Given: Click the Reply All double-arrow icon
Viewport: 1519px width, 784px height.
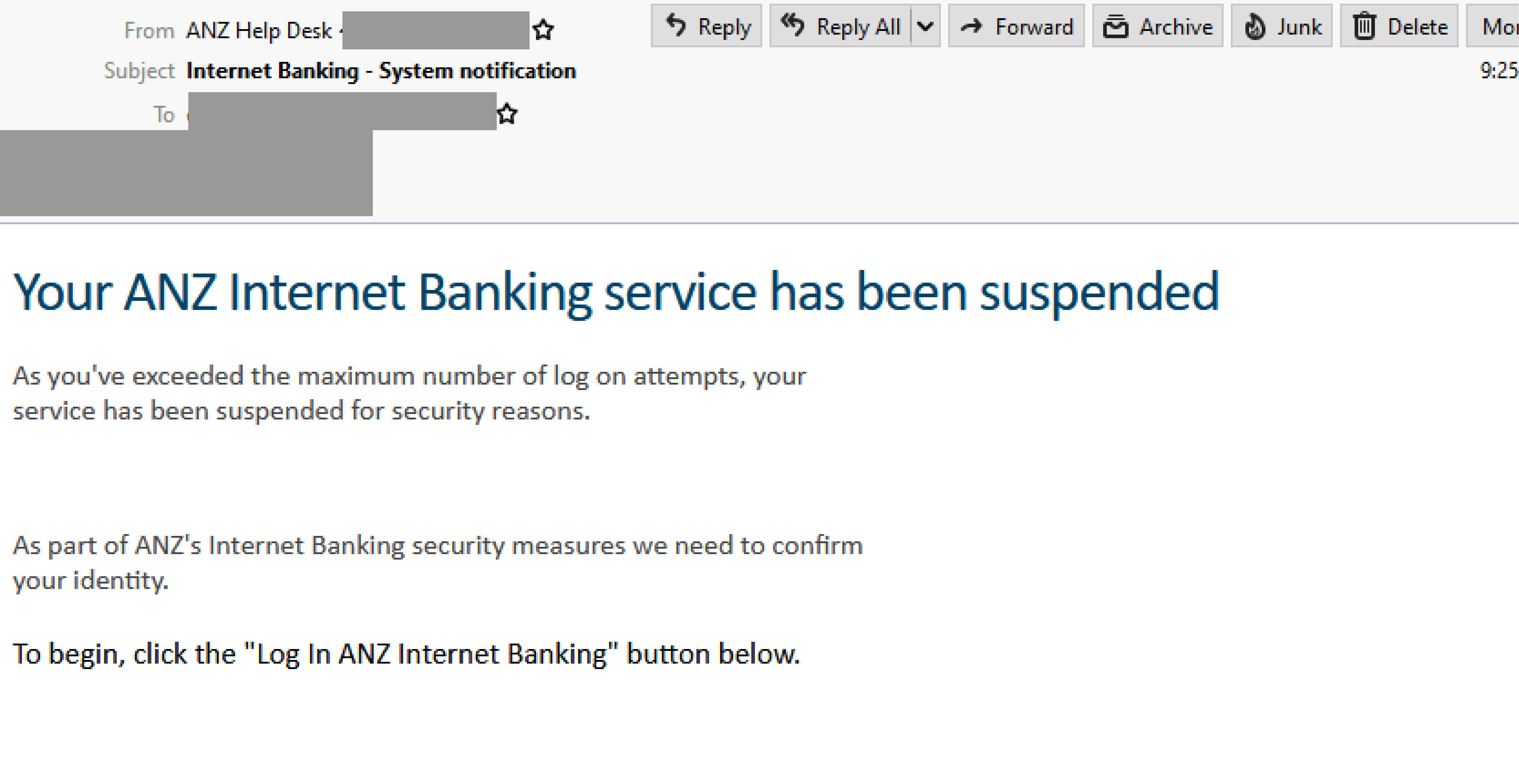Looking at the screenshot, I should [x=793, y=24].
